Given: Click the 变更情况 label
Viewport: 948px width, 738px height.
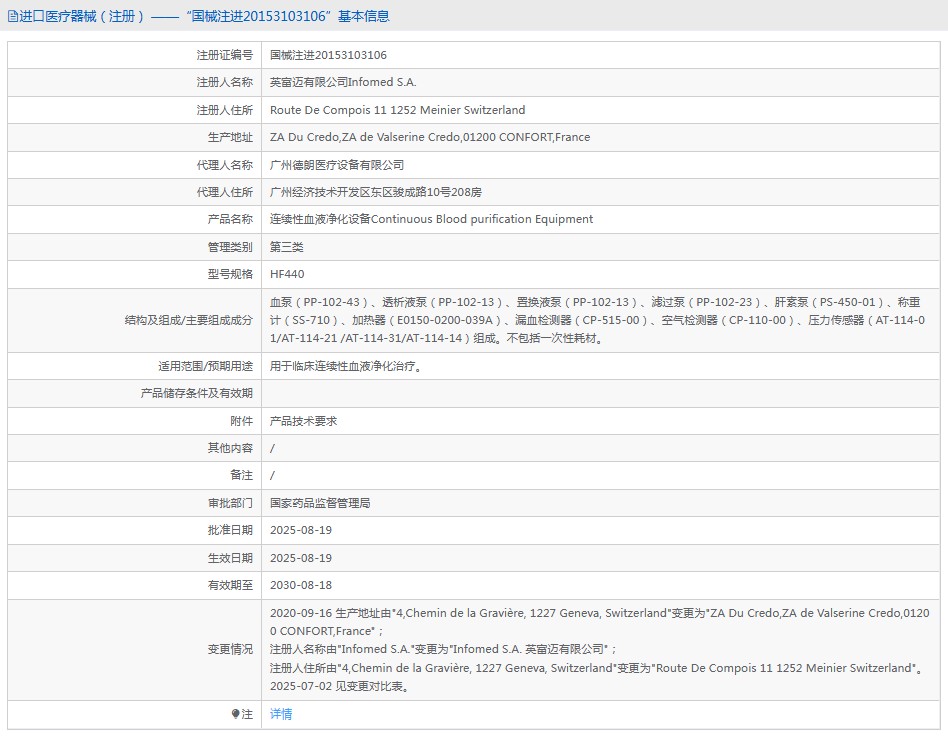Looking at the screenshot, I should 230,649.
